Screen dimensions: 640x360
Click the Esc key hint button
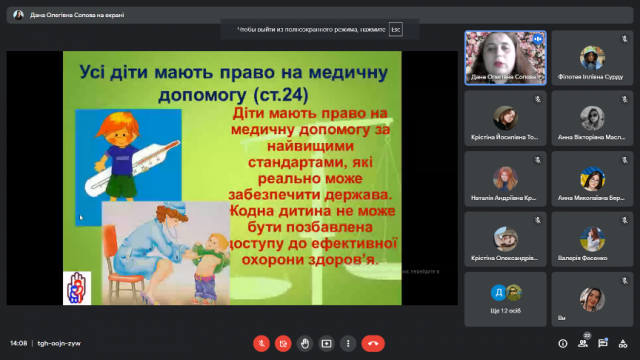(x=396, y=29)
